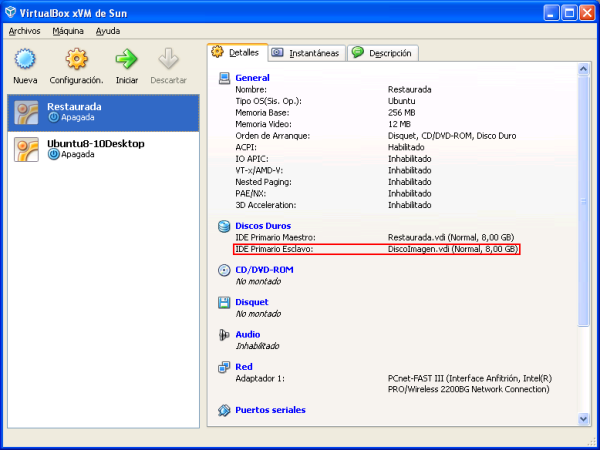Click the Descartar toolbar icon

tap(168, 60)
